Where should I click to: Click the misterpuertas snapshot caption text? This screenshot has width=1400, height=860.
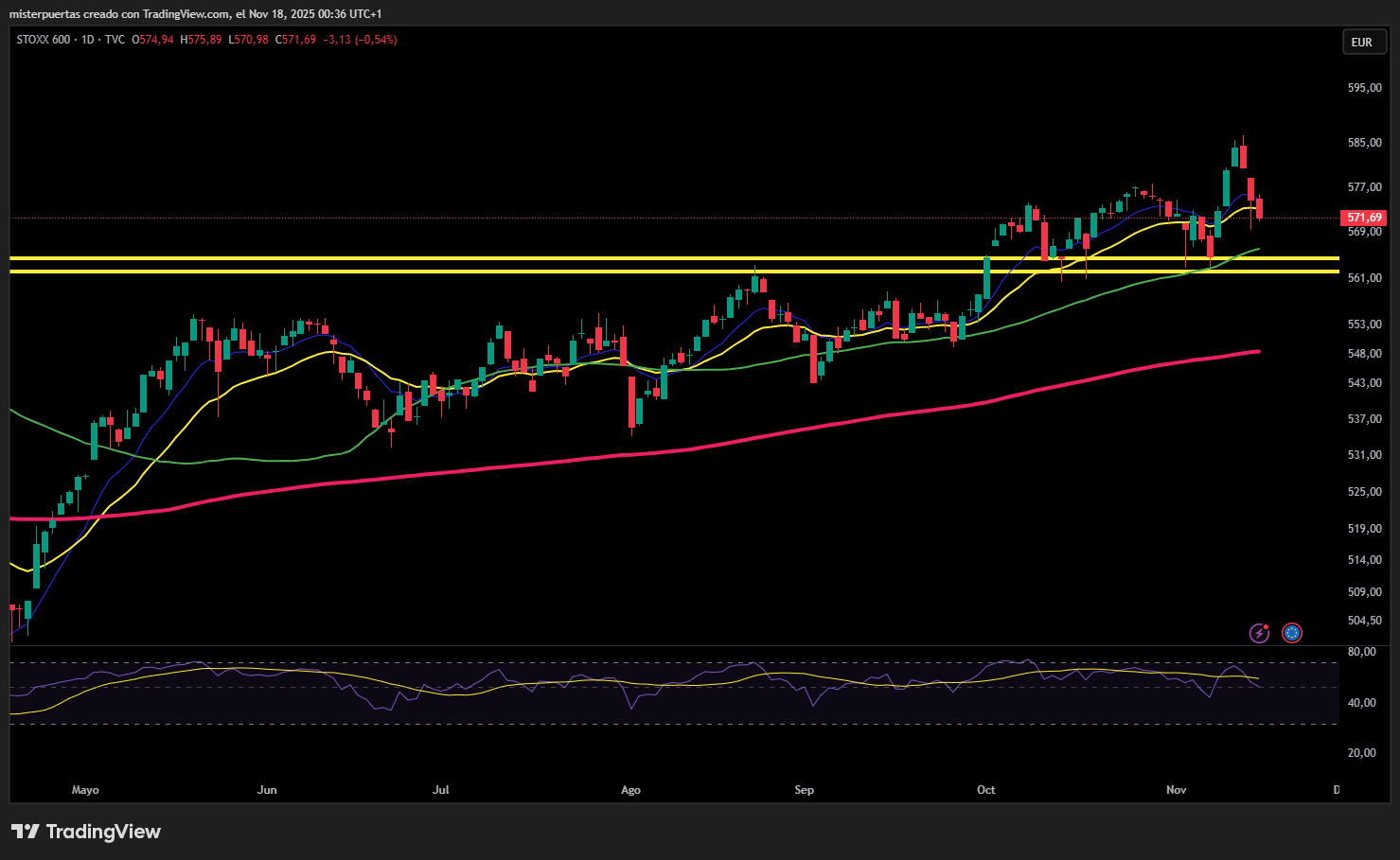[x=196, y=14]
